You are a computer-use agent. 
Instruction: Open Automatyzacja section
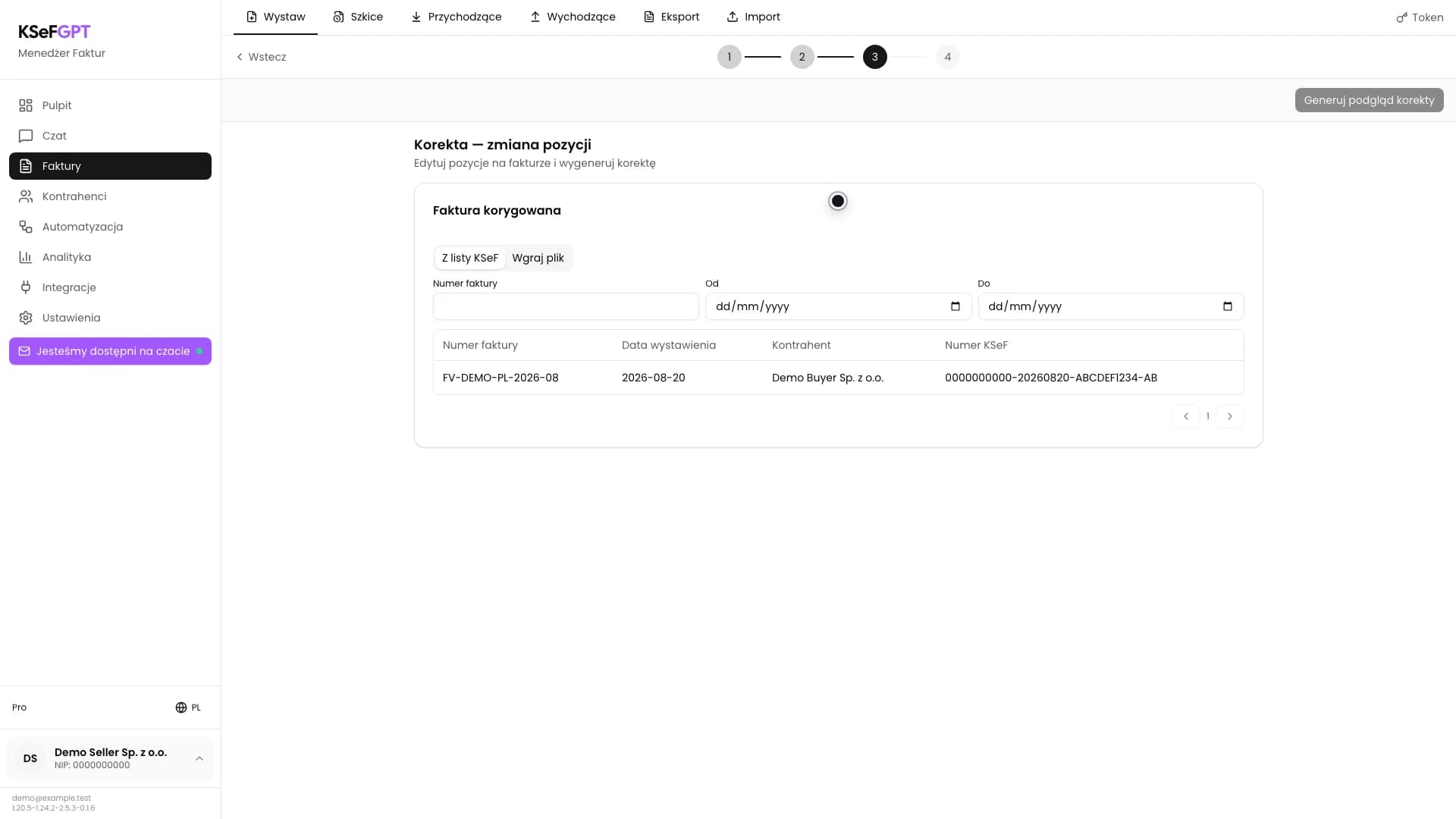tap(110, 227)
